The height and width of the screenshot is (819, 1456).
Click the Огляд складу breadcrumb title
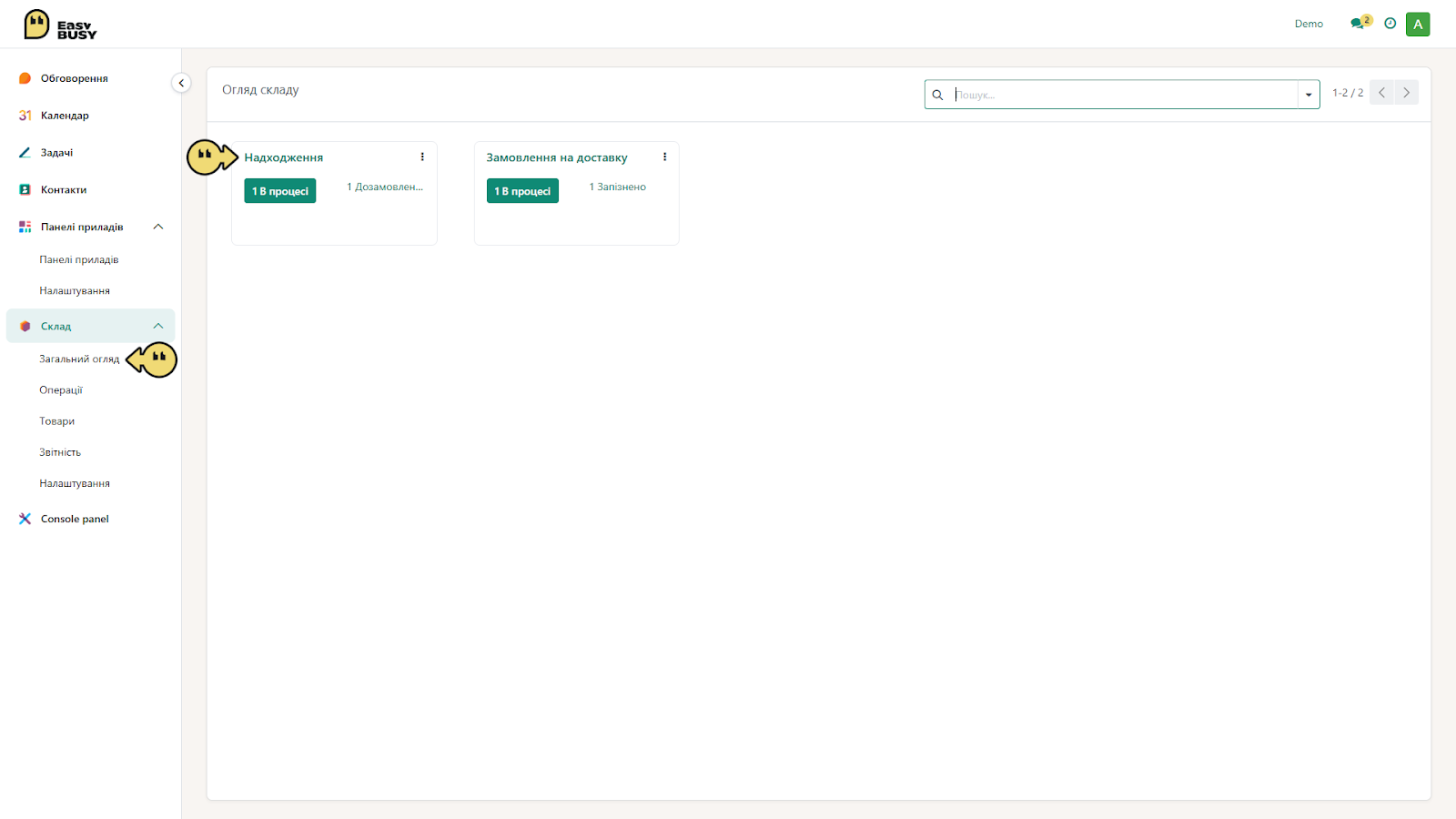tap(260, 90)
